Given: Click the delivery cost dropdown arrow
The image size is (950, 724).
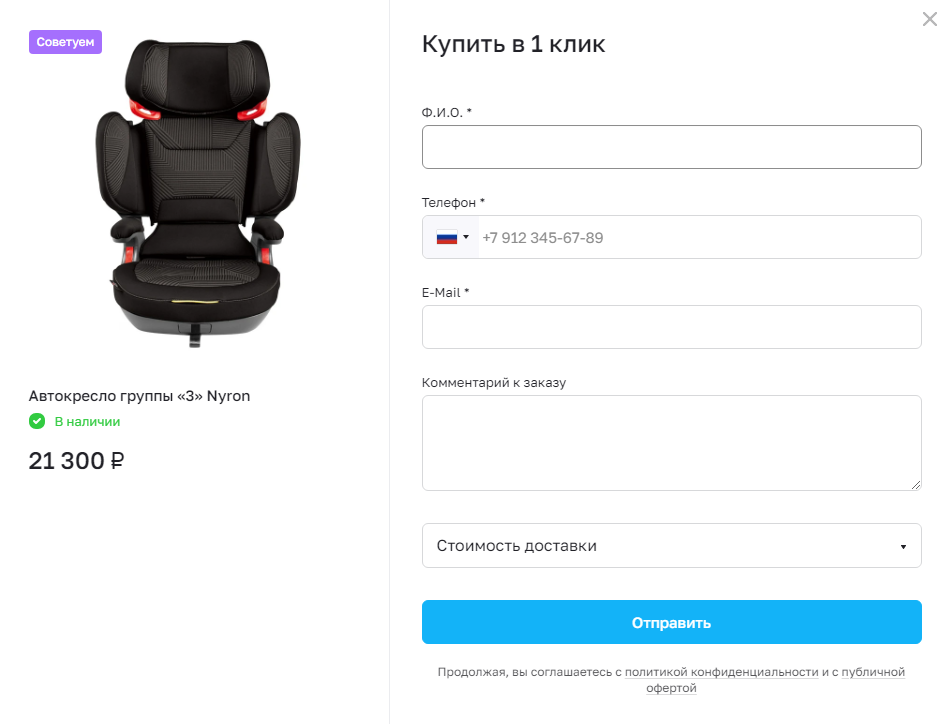Looking at the screenshot, I should [x=903, y=546].
